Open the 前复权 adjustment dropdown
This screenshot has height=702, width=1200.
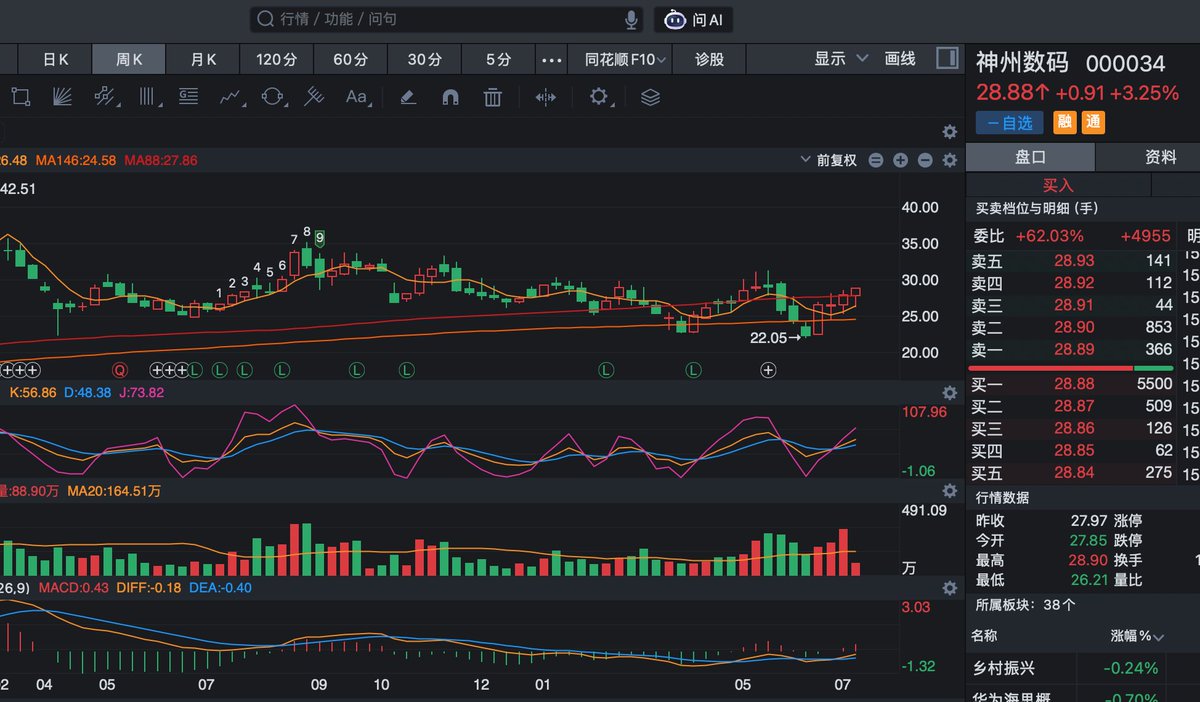pos(830,160)
